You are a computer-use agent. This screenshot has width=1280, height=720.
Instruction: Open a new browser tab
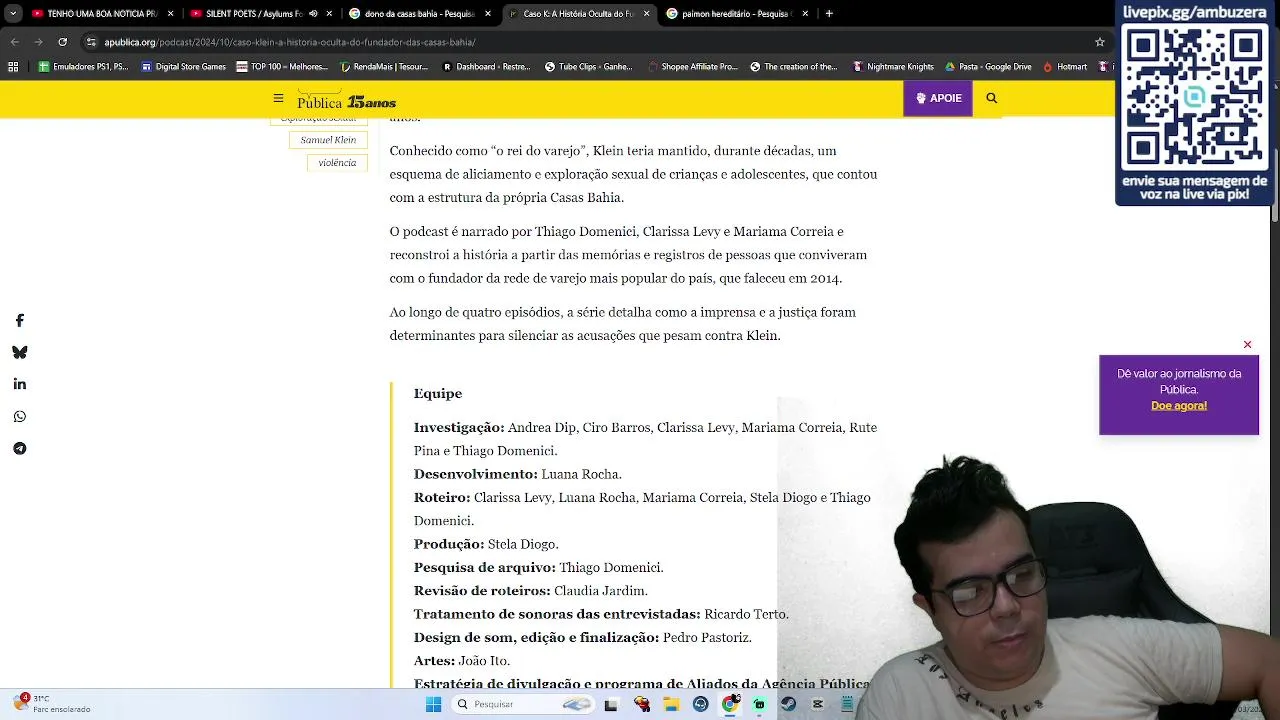point(829,14)
